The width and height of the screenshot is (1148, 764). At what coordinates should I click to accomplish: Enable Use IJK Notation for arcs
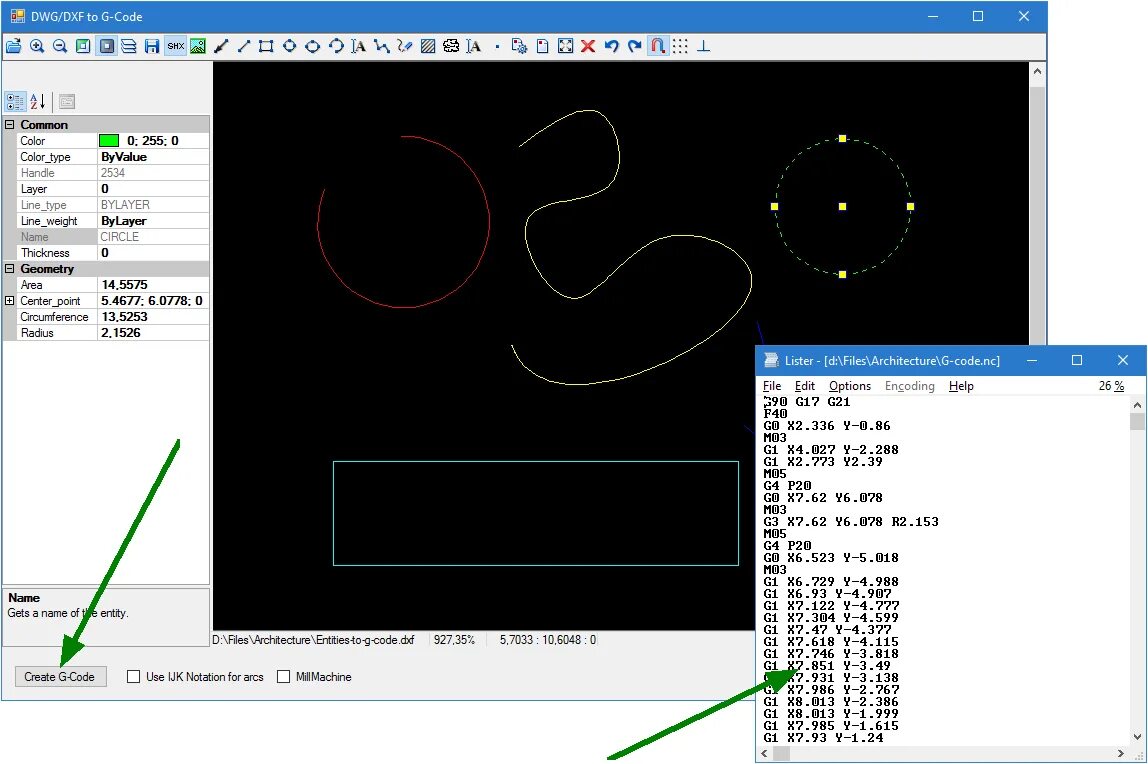(x=134, y=677)
